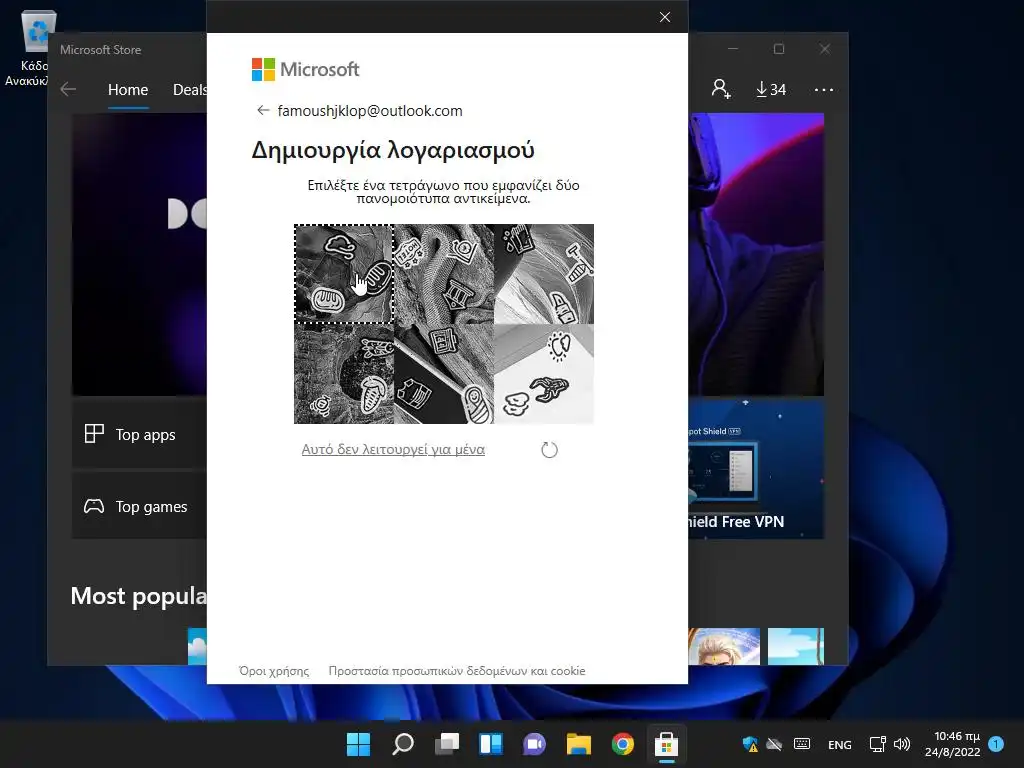Viewport: 1024px width, 768px height.
Task: Open the Windows Security tray icon
Action: [x=750, y=744]
